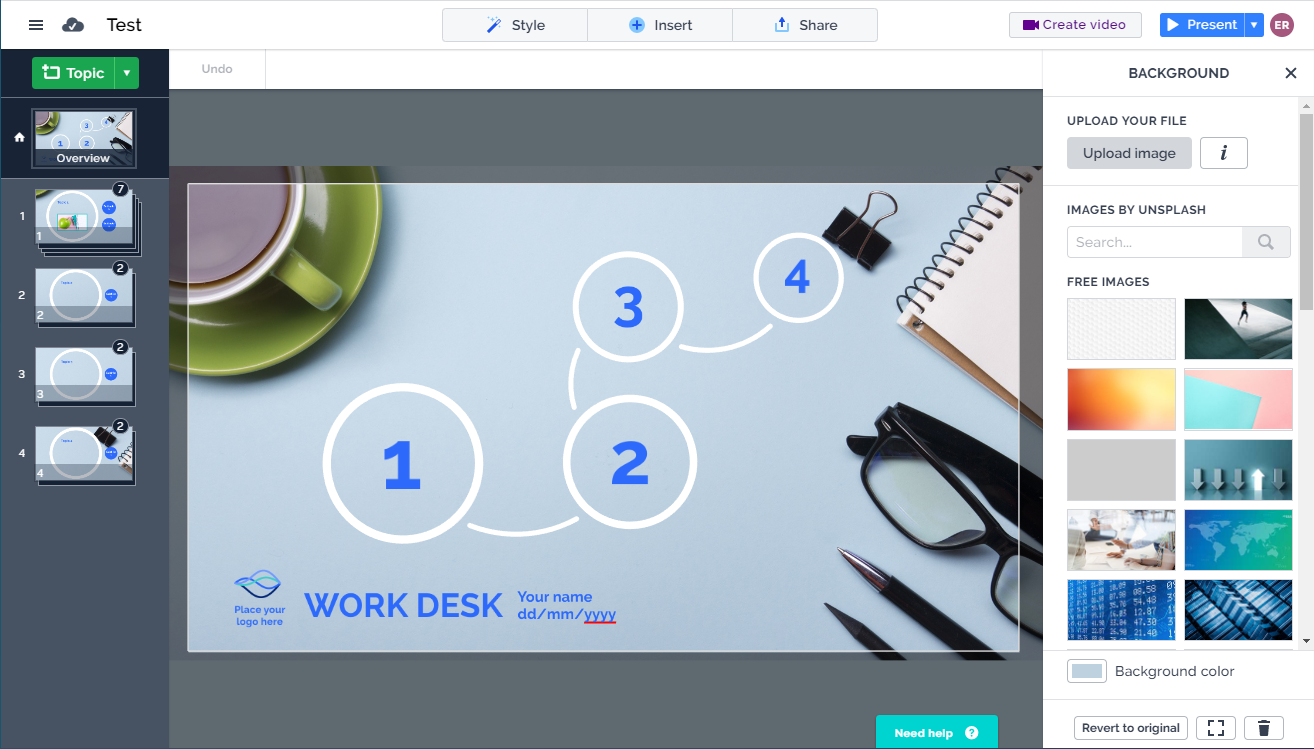Image resolution: width=1314 pixels, height=749 pixels.
Task: Open the Share menu
Action: (x=805, y=25)
